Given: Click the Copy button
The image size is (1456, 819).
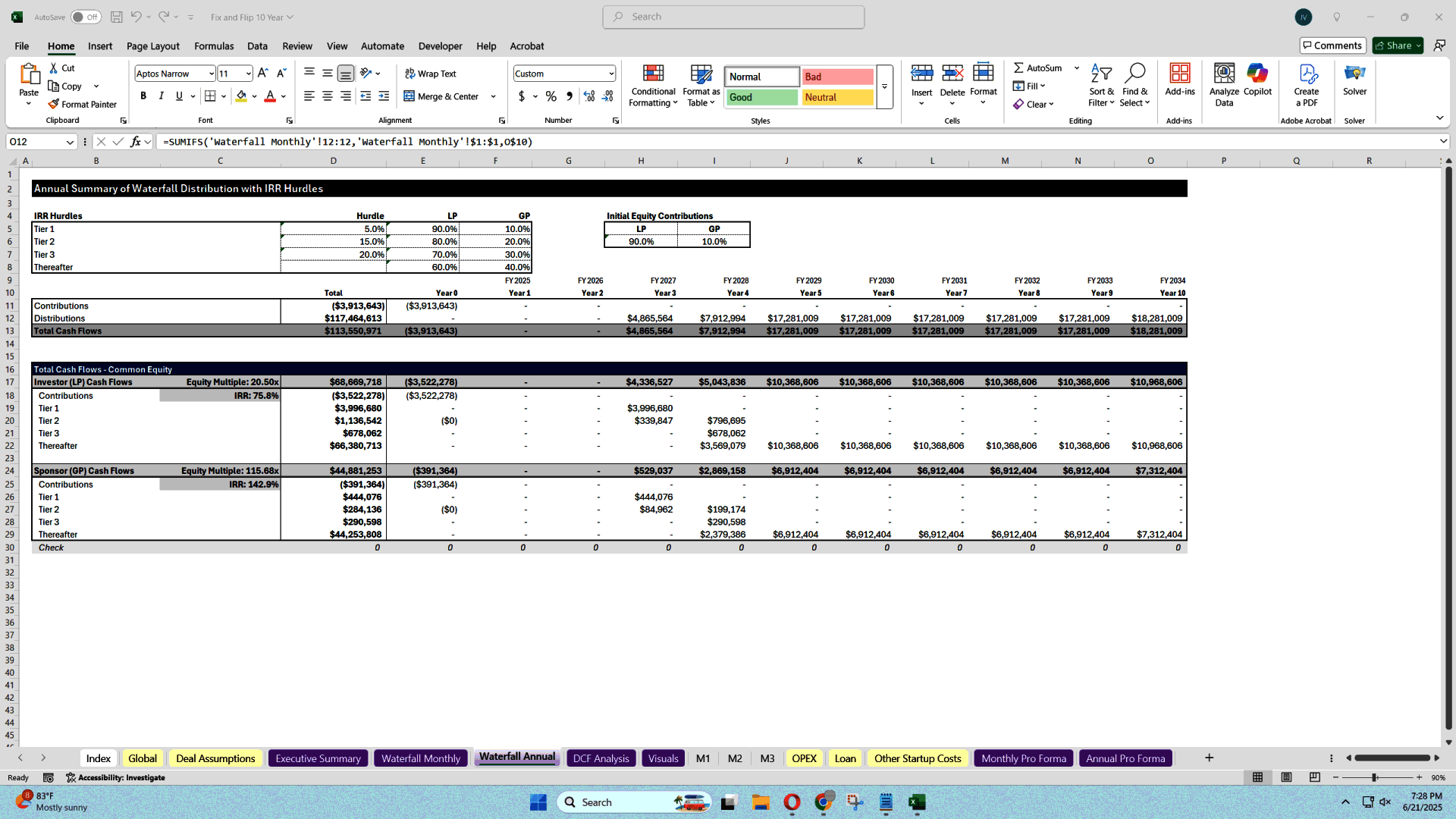Looking at the screenshot, I should click(x=66, y=86).
